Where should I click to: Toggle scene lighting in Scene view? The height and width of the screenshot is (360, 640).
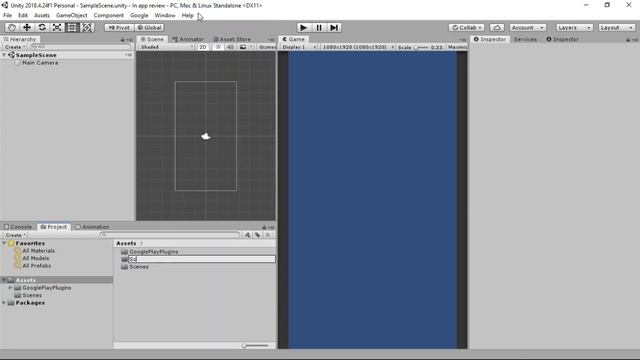click(218, 47)
